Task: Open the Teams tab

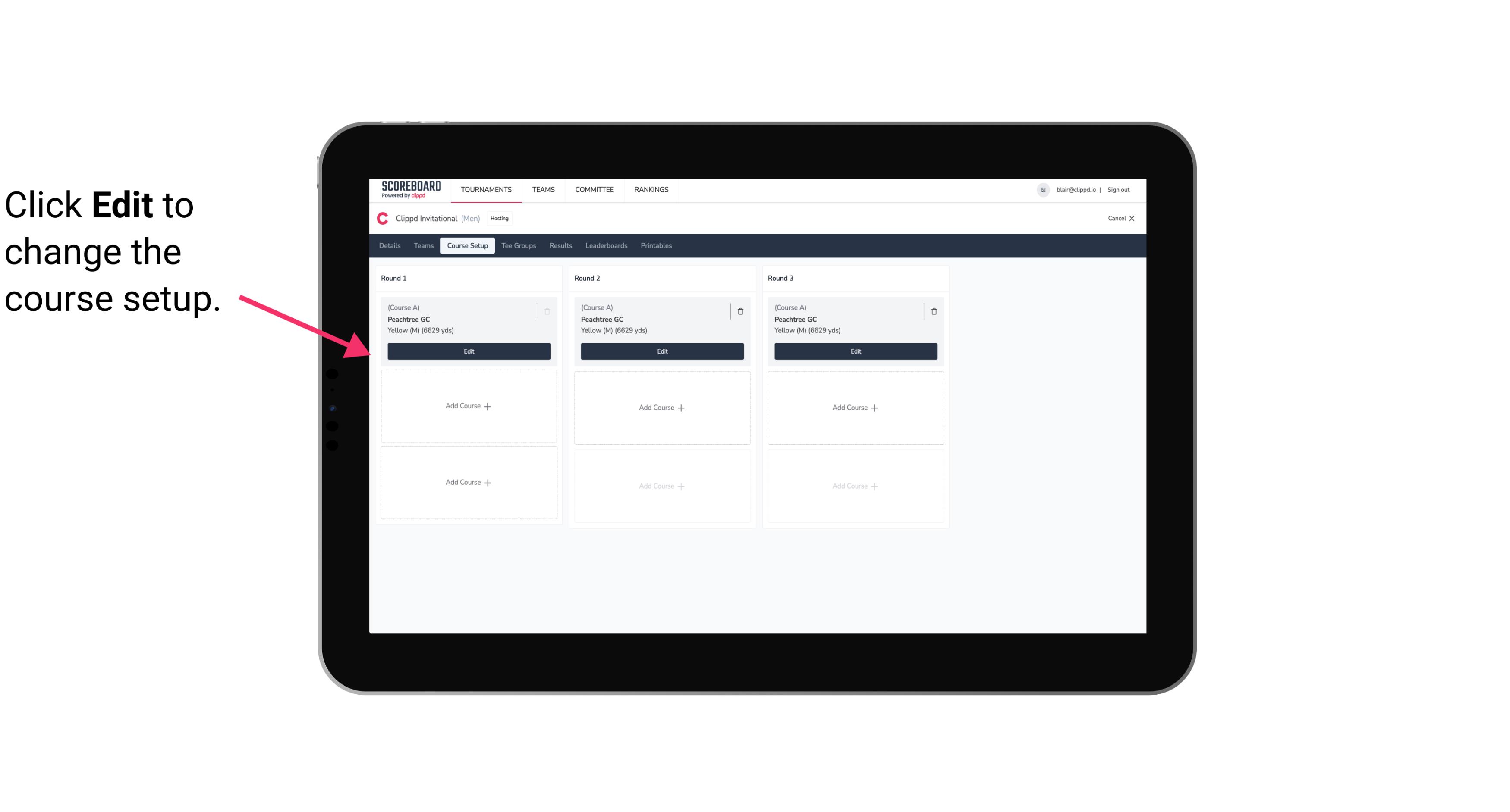Action: coord(423,245)
